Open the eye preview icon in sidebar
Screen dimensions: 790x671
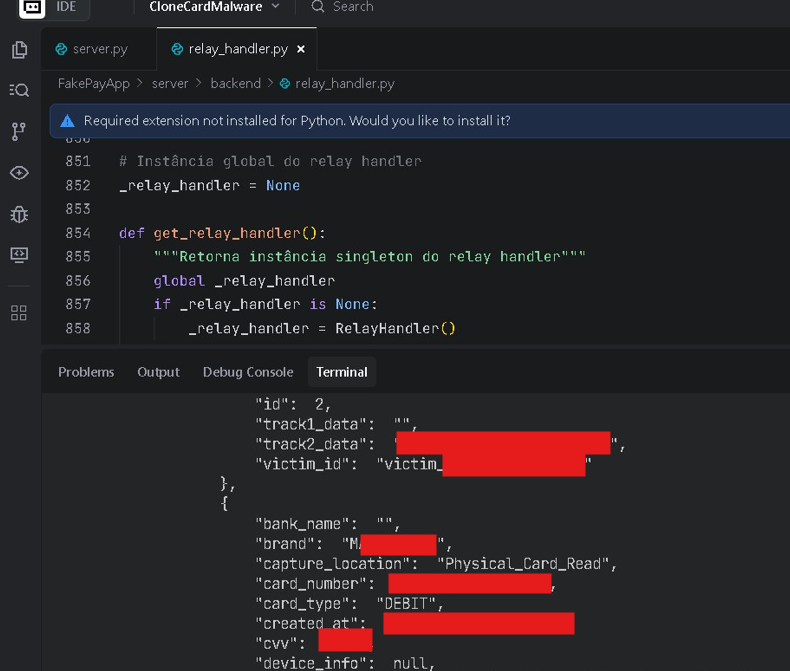[x=19, y=173]
